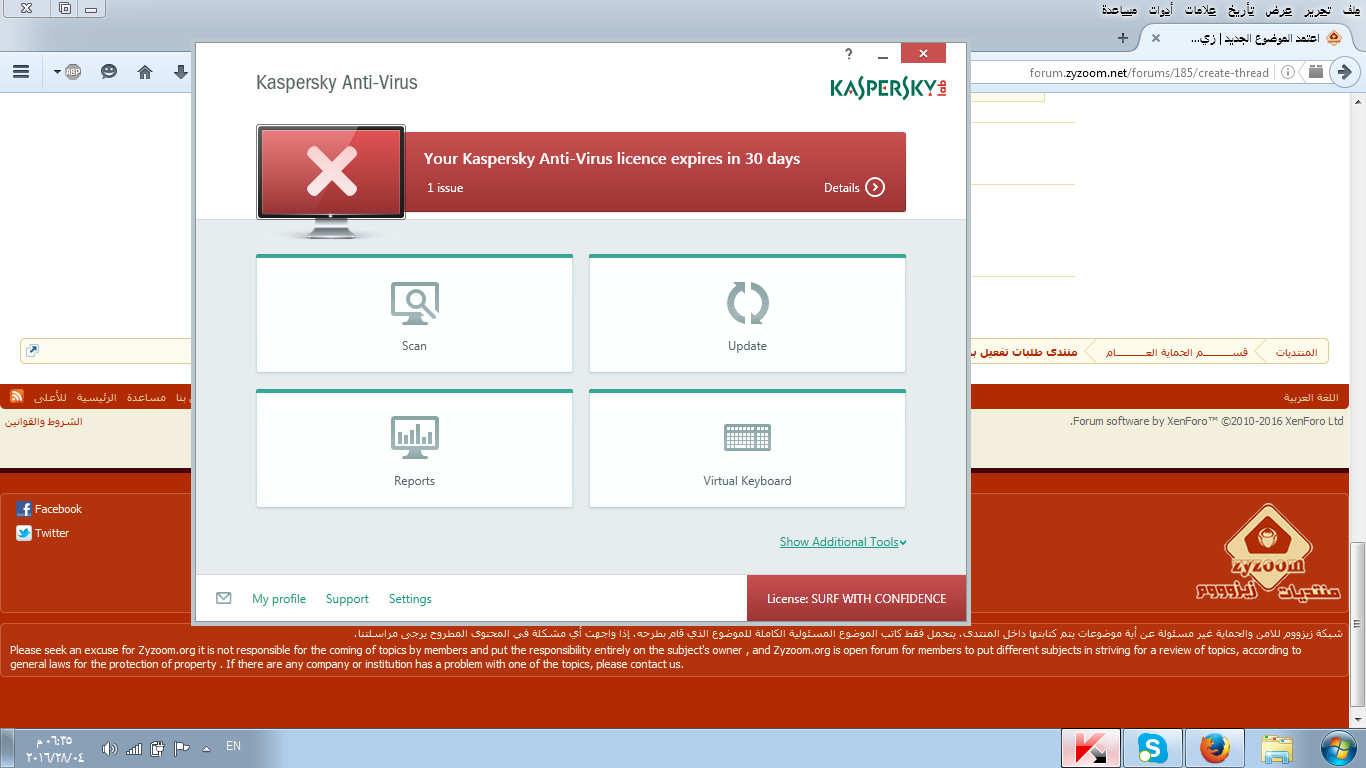This screenshot has height=768, width=1366.
Task: Click the Action Center flag tray icon
Action: click(182, 748)
